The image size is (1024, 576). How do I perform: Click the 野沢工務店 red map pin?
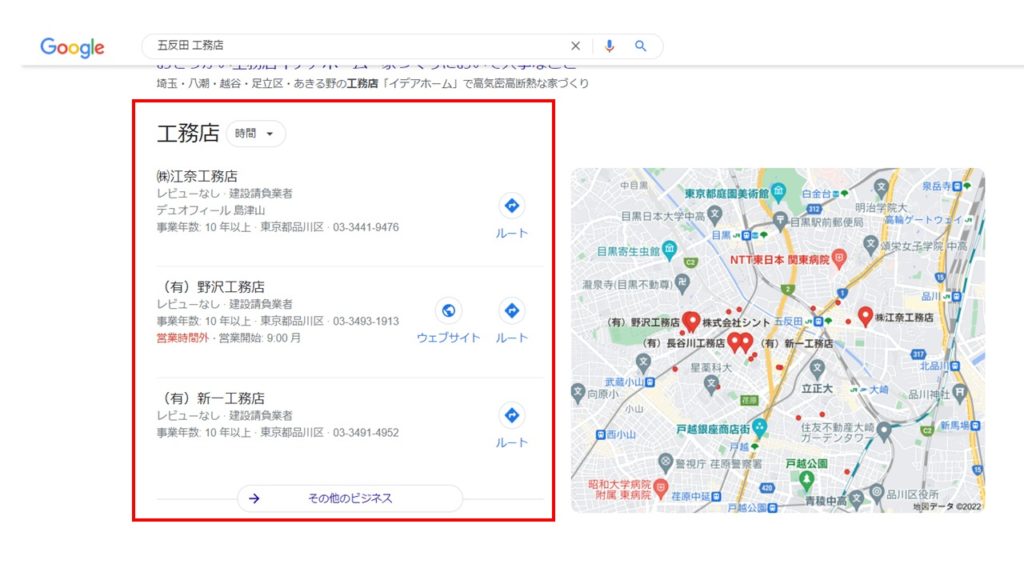tap(691, 321)
